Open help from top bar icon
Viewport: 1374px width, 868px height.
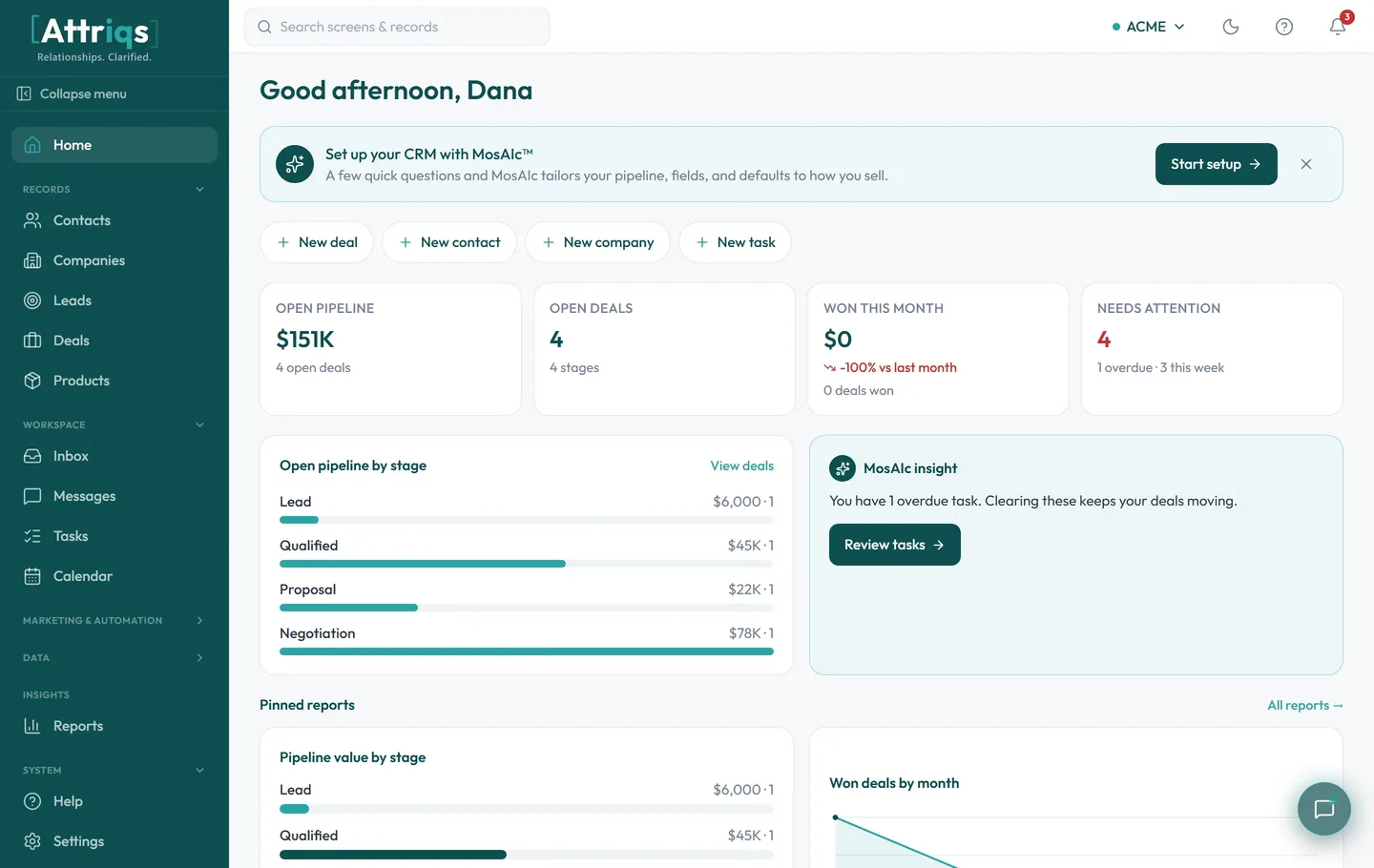[x=1284, y=27]
